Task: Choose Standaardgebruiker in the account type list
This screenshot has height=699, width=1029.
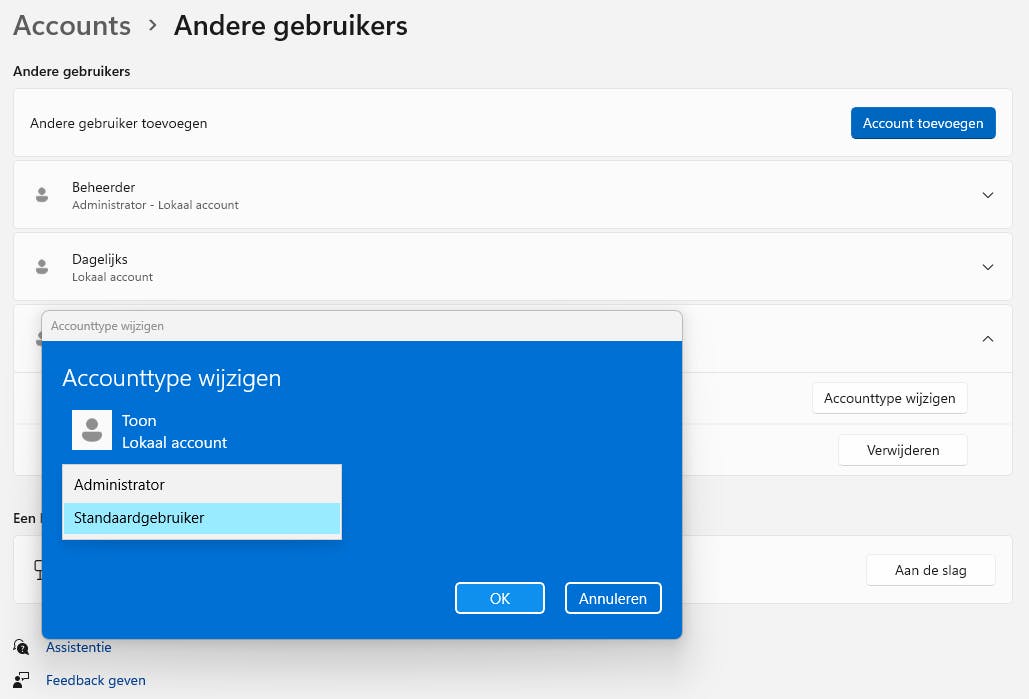Action: [x=201, y=518]
